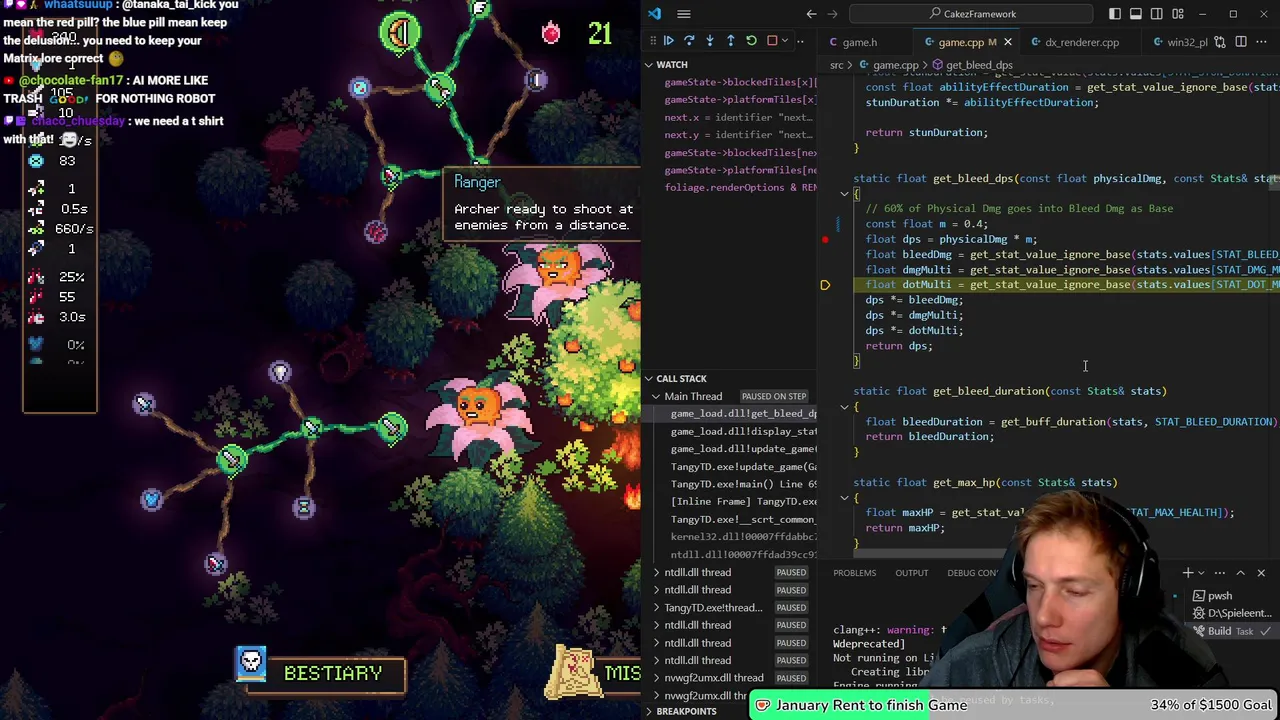Open the VS Code hamburger menu
This screenshot has height=720, width=1280.
tap(684, 14)
